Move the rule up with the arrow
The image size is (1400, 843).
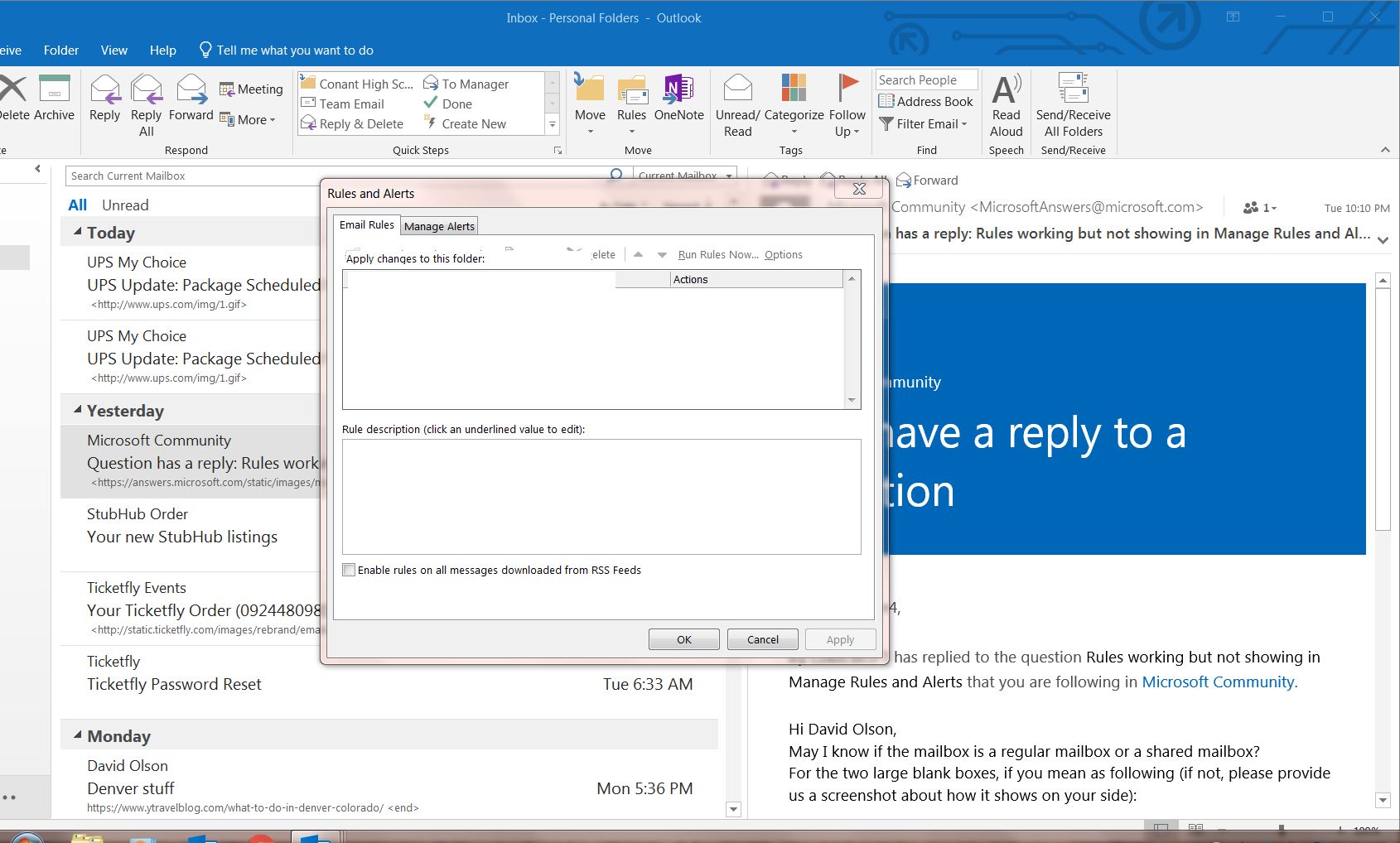[x=638, y=254]
